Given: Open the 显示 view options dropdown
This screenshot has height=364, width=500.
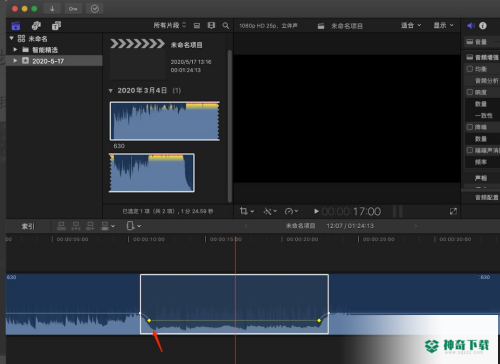Looking at the screenshot, I should click(x=443, y=25).
